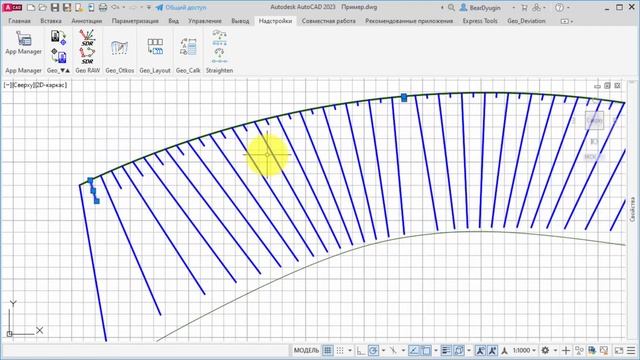Click the App Manager ribbon icon

click(x=24, y=39)
